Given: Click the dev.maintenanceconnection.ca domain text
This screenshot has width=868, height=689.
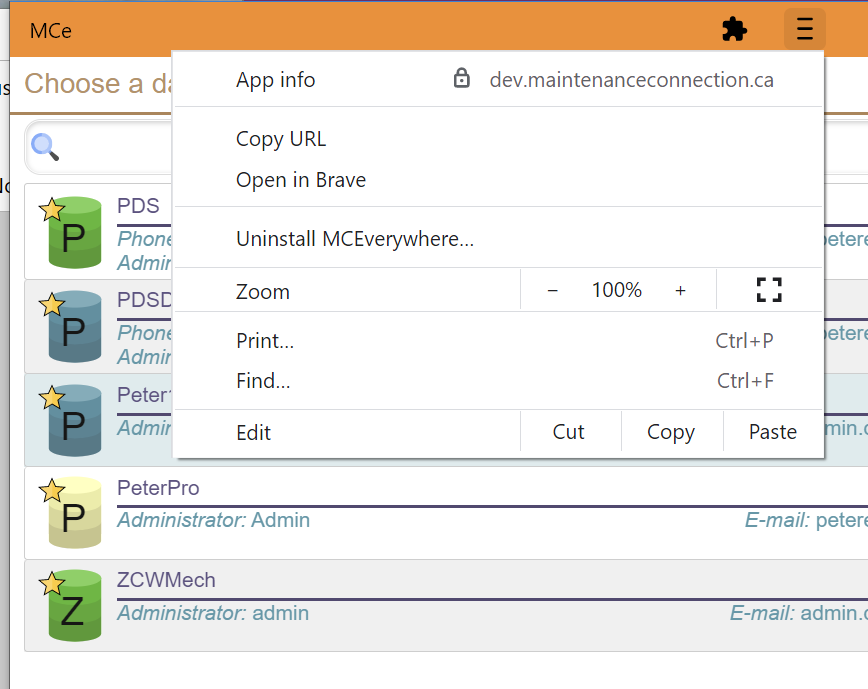Looking at the screenshot, I should [x=632, y=80].
